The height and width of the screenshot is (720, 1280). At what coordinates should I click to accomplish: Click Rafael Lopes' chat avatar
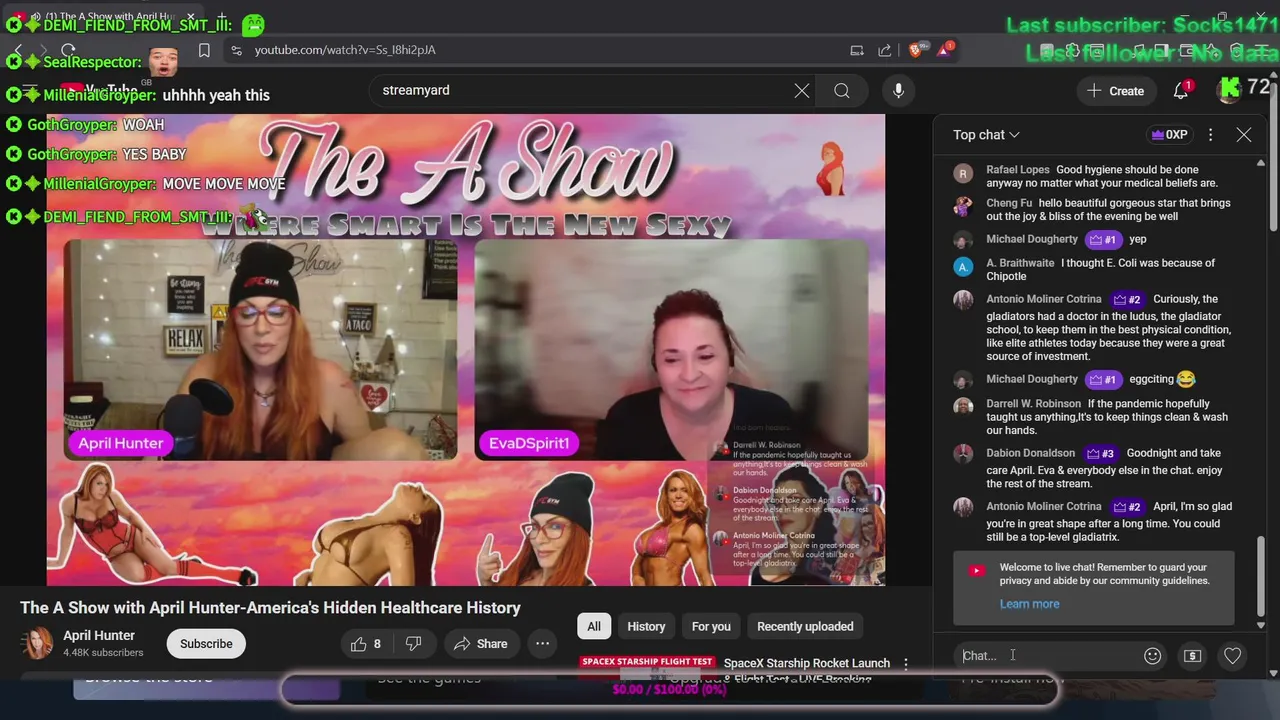(x=963, y=173)
